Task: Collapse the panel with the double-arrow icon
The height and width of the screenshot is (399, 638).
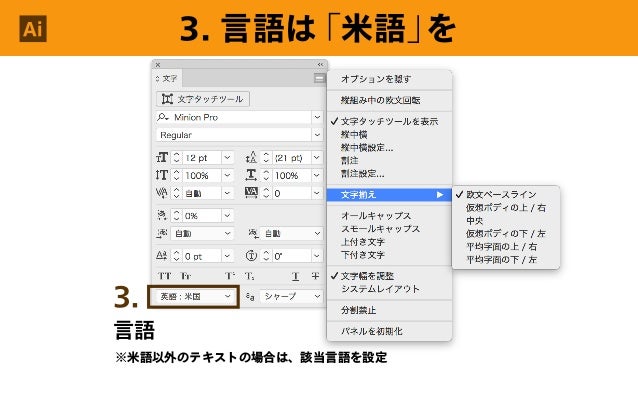Action: (x=320, y=65)
